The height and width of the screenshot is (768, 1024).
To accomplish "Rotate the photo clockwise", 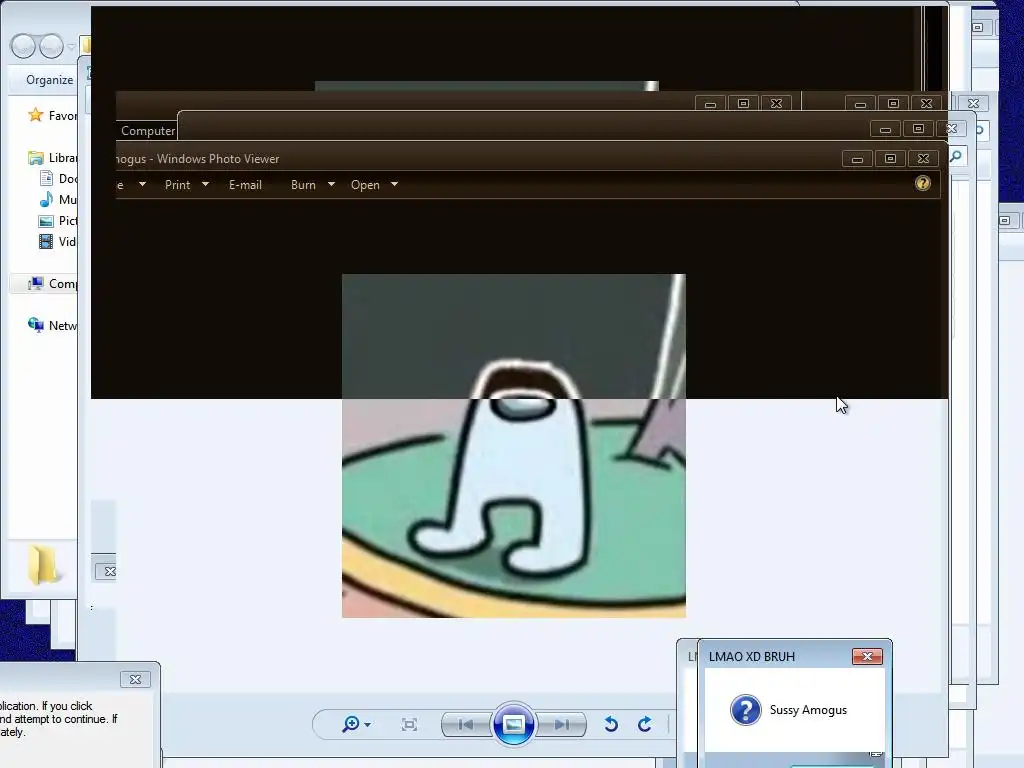I will coord(645,724).
